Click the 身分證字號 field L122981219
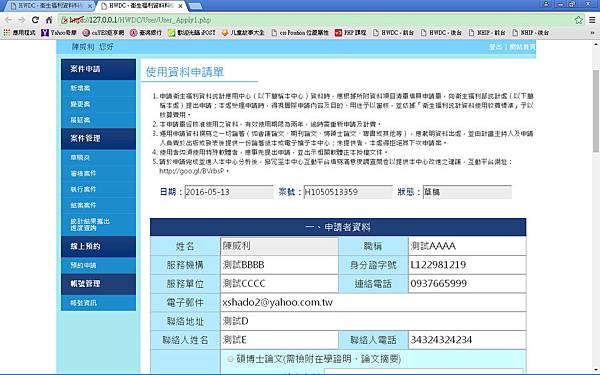 (467, 265)
